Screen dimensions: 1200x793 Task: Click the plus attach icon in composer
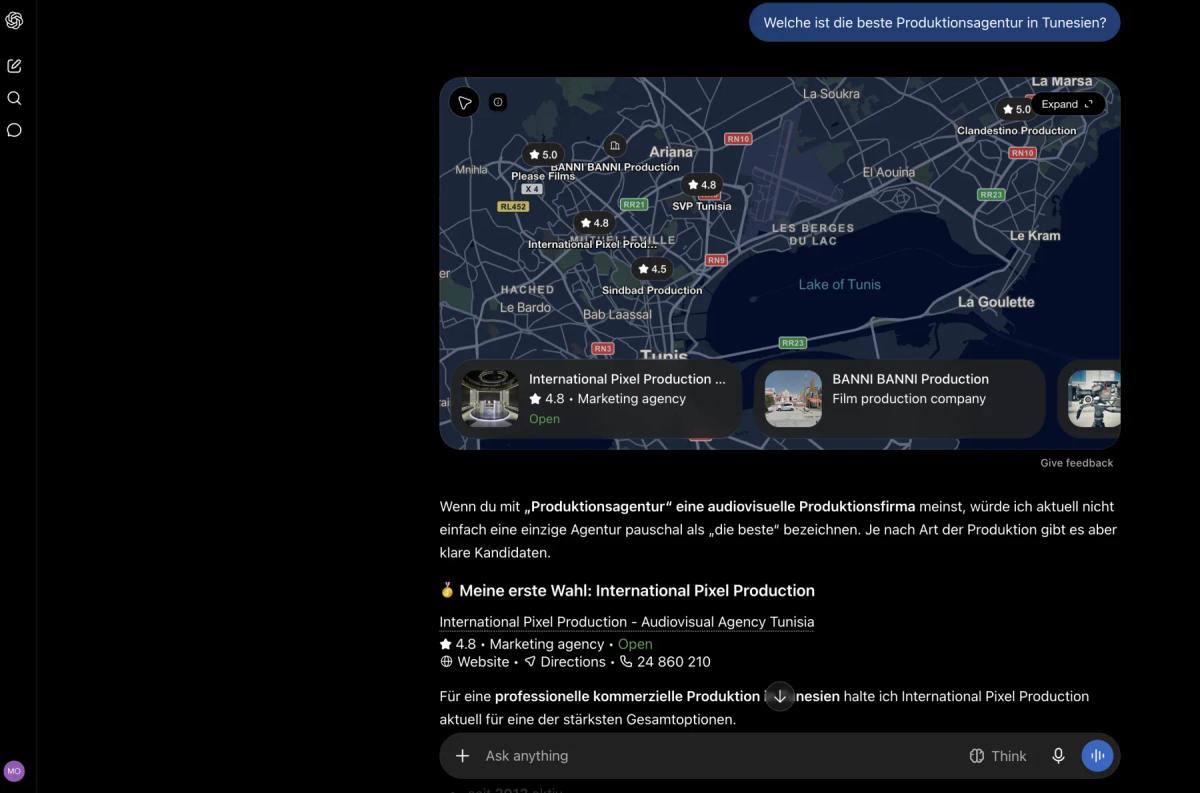click(x=463, y=756)
